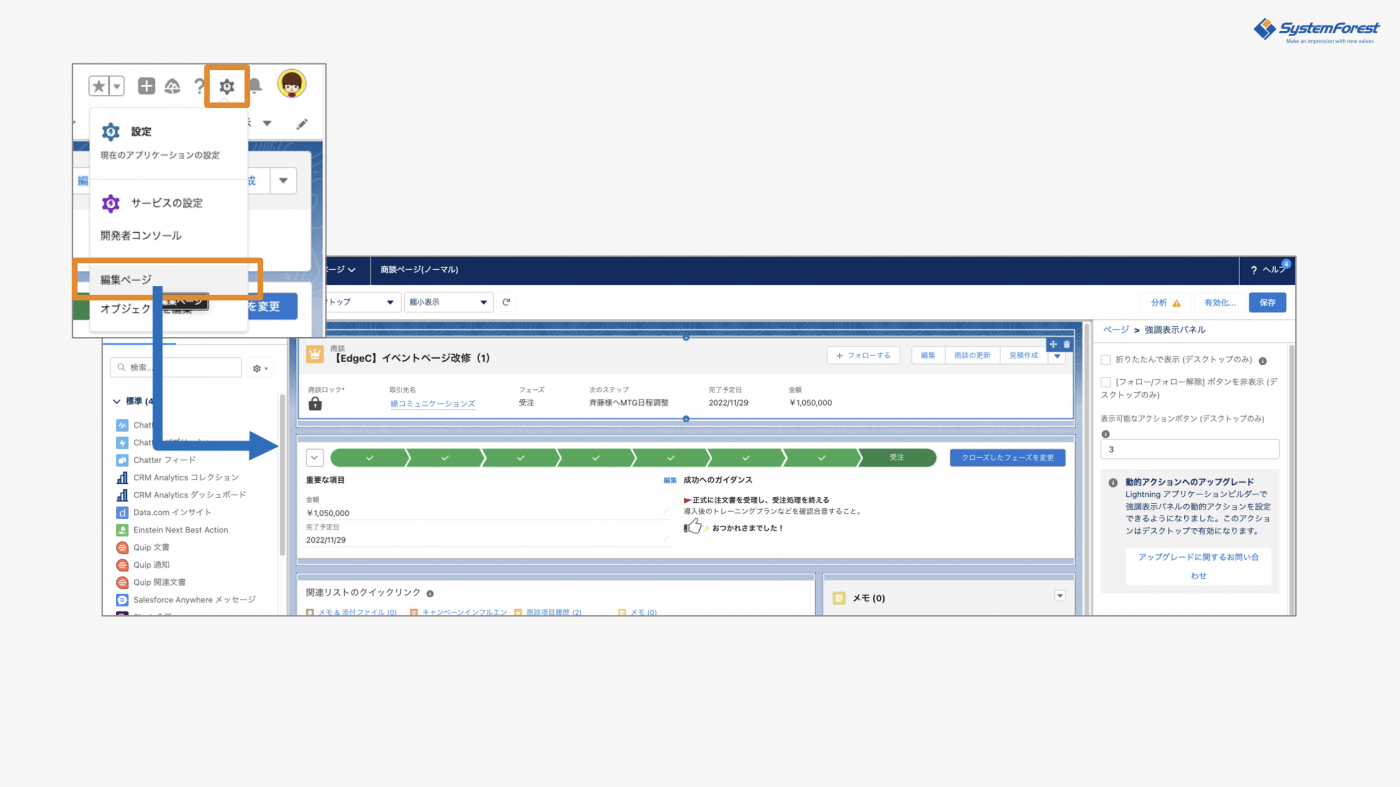Collapse the 標準 components section
The image size is (1400, 787).
point(117,401)
